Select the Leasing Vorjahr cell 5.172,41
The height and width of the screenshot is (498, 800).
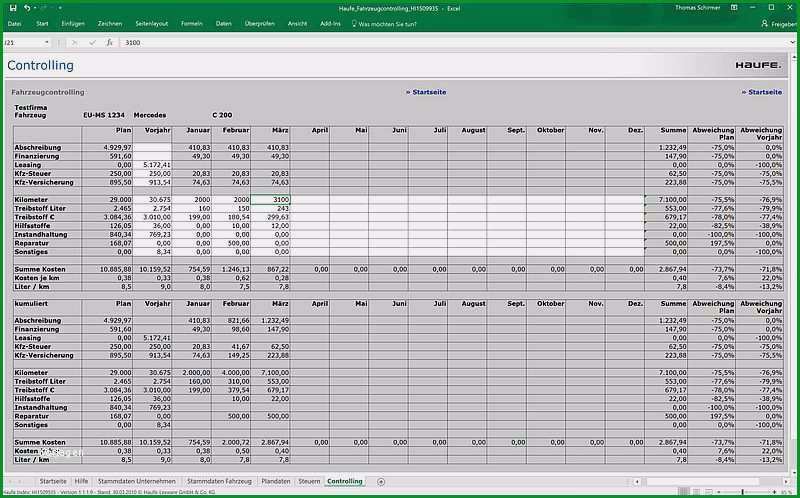(x=152, y=165)
